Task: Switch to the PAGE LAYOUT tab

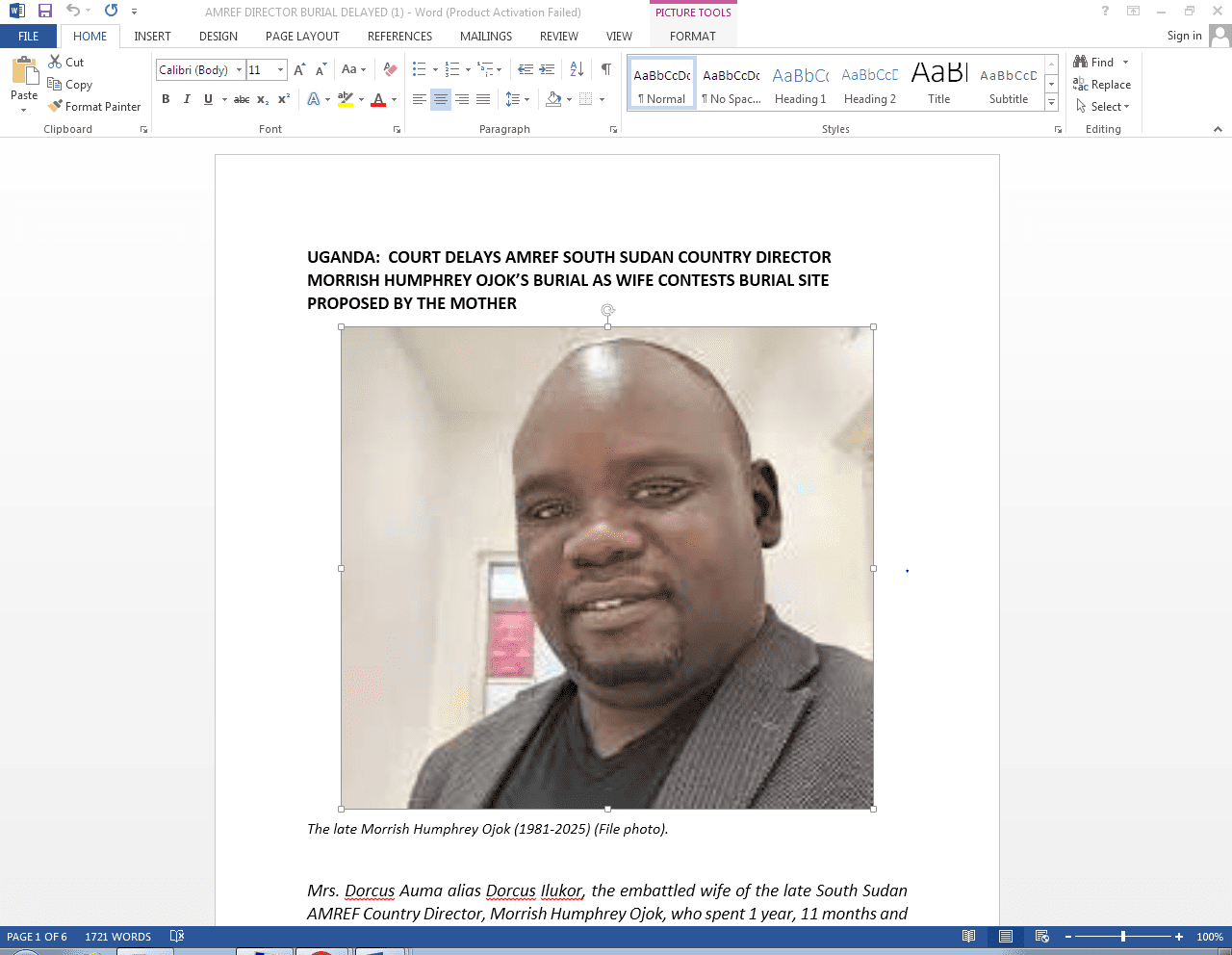Action: click(302, 37)
